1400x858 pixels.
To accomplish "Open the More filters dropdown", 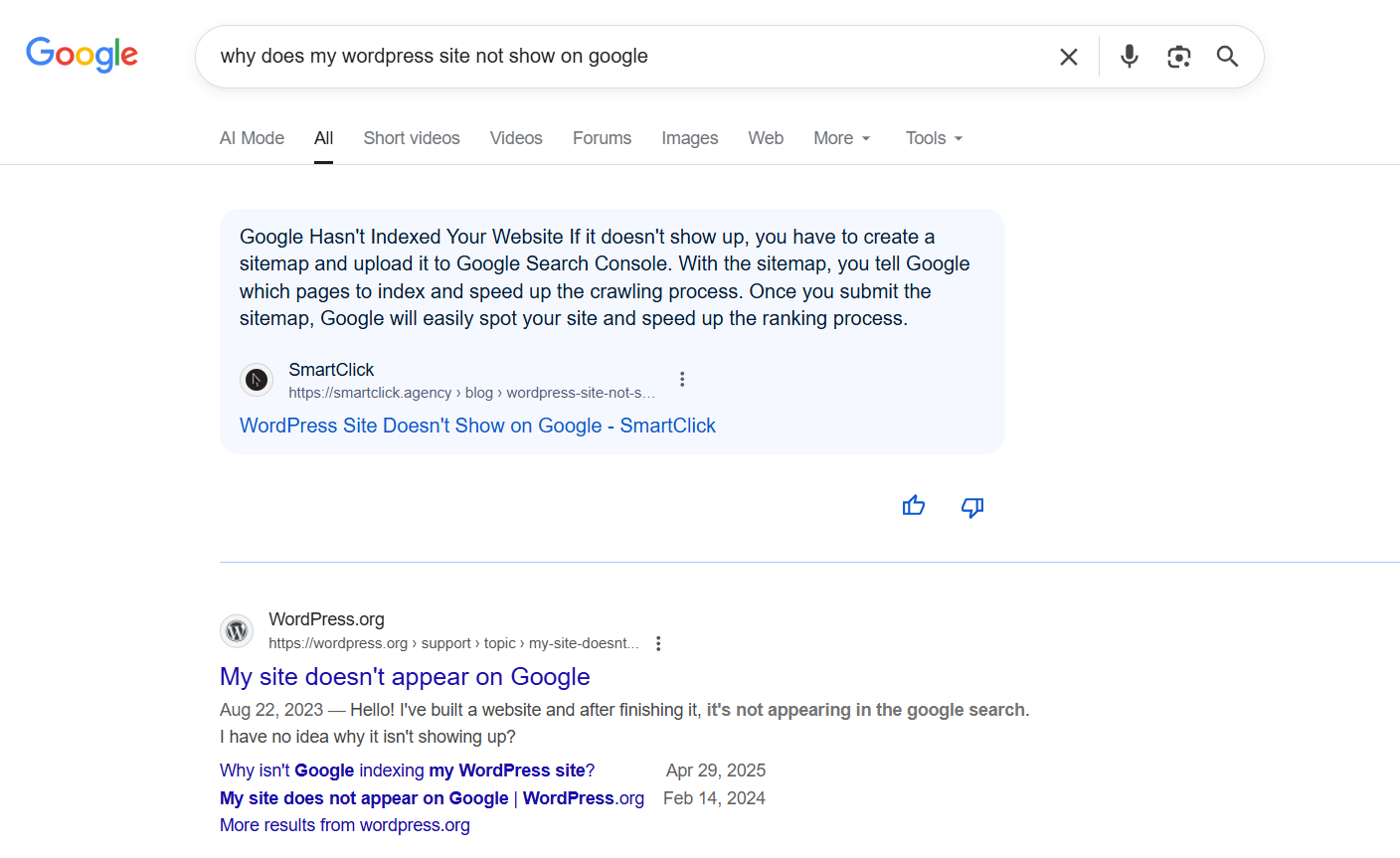I will (840, 138).
